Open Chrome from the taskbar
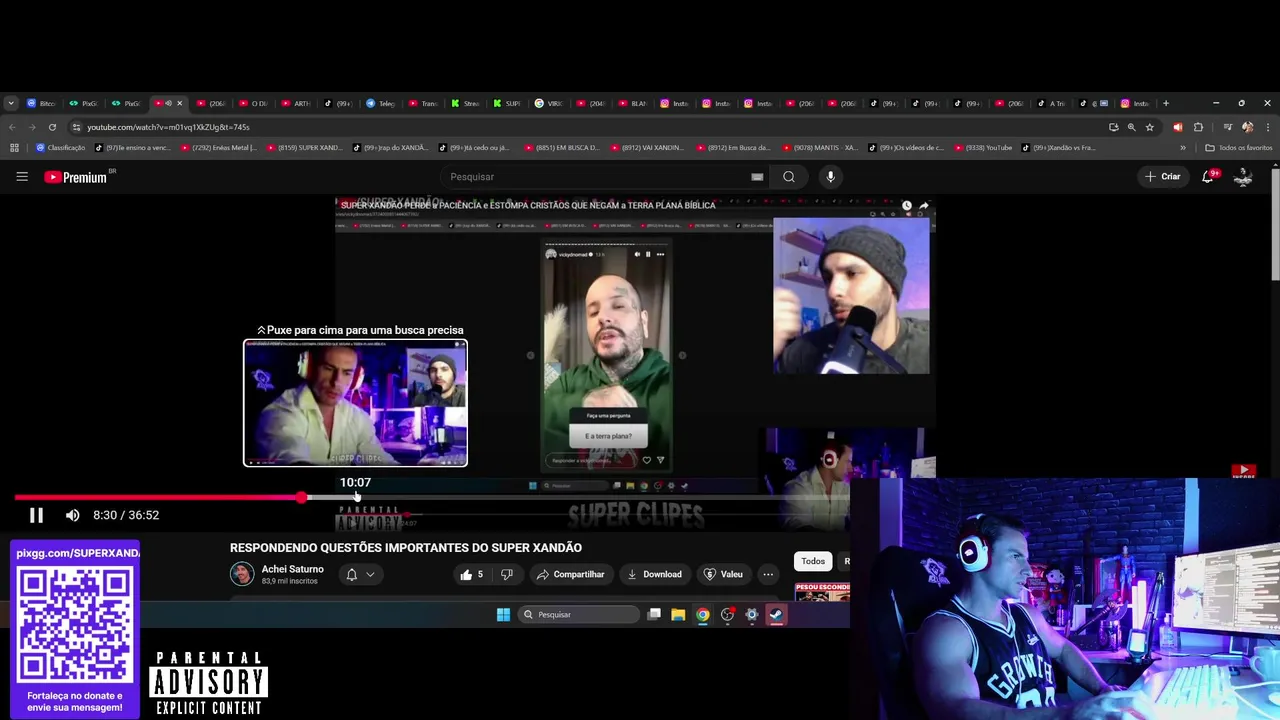Image resolution: width=1280 pixels, height=720 pixels. click(703, 615)
